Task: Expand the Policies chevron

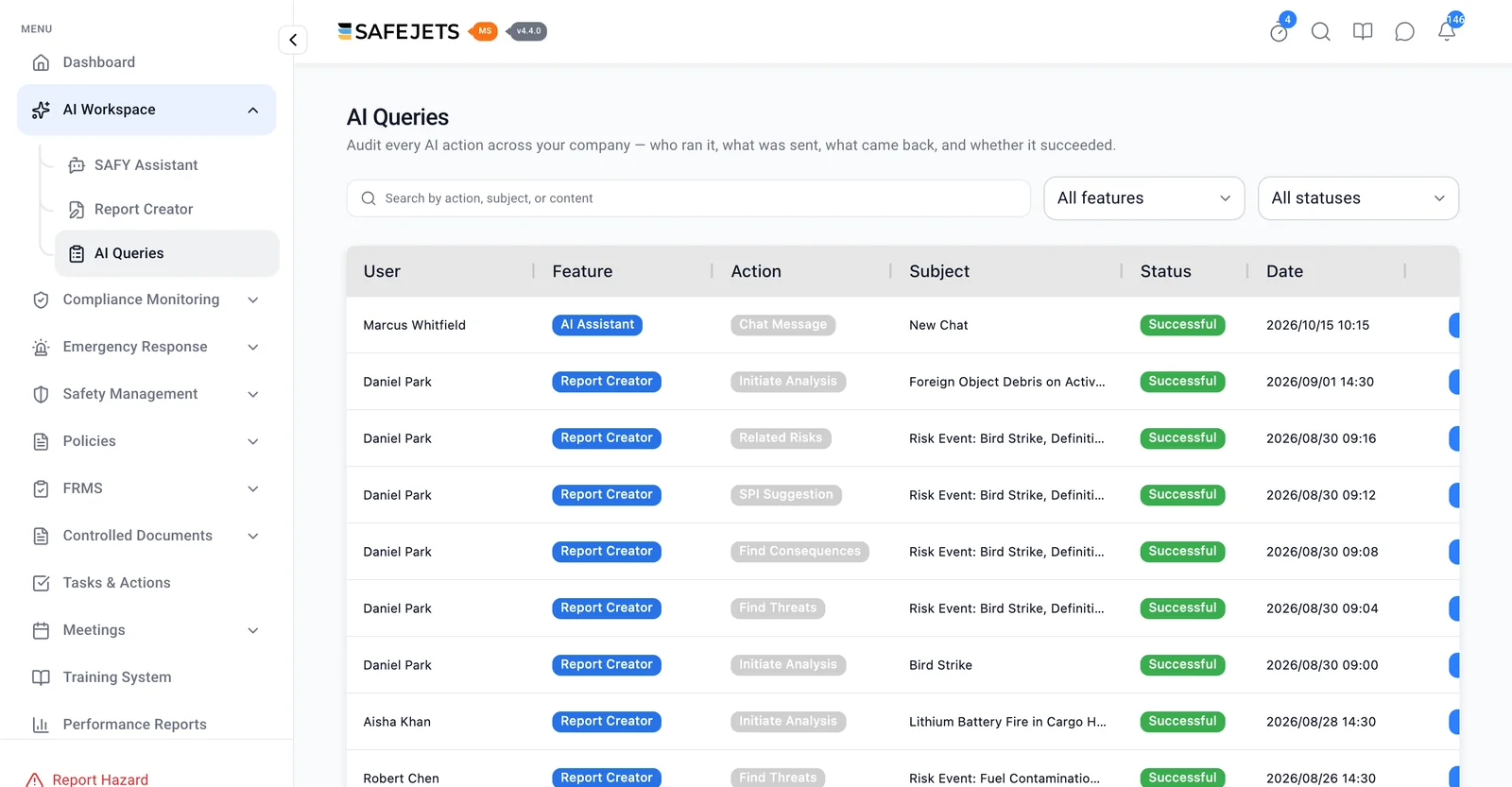Action: pos(253,441)
